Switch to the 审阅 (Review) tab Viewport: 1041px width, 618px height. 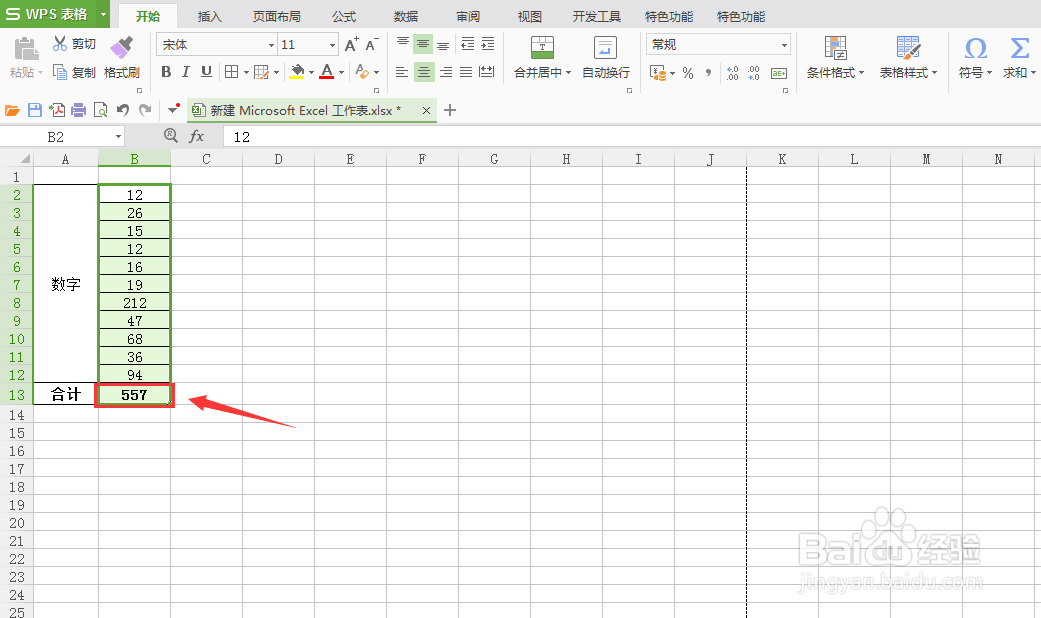(x=468, y=16)
